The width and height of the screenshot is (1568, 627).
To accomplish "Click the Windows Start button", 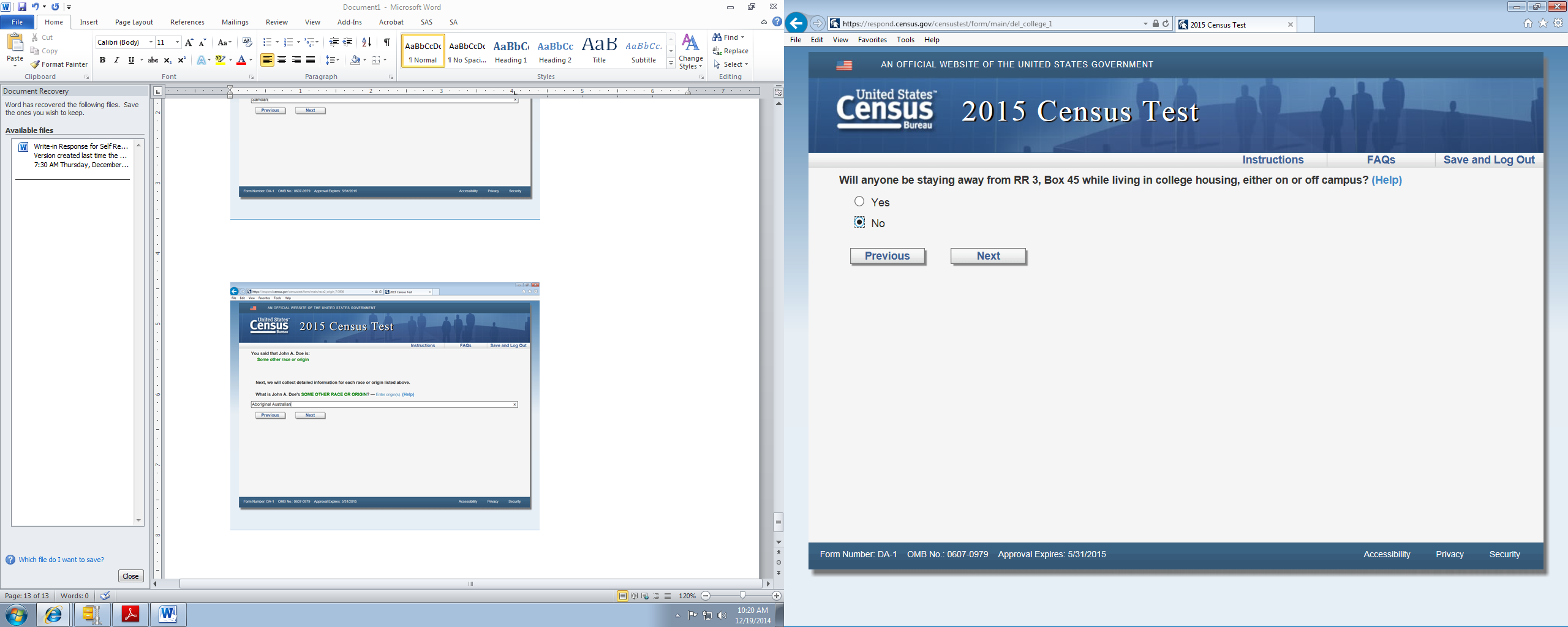I will click(17, 614).
